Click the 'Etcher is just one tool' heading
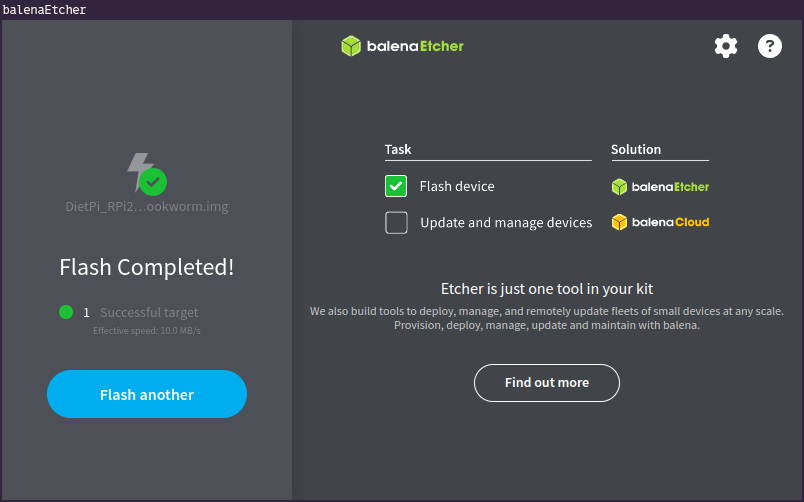The image size is (804, 502). coord(547,289)
